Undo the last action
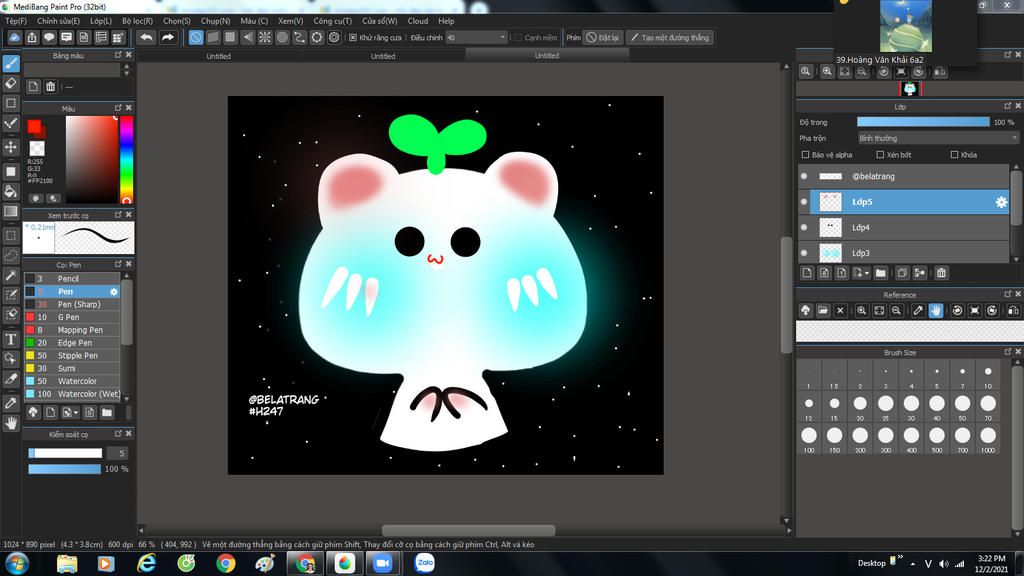This screenshot has height=576, width=1024. pyautogui.click(x=146, y=37)
